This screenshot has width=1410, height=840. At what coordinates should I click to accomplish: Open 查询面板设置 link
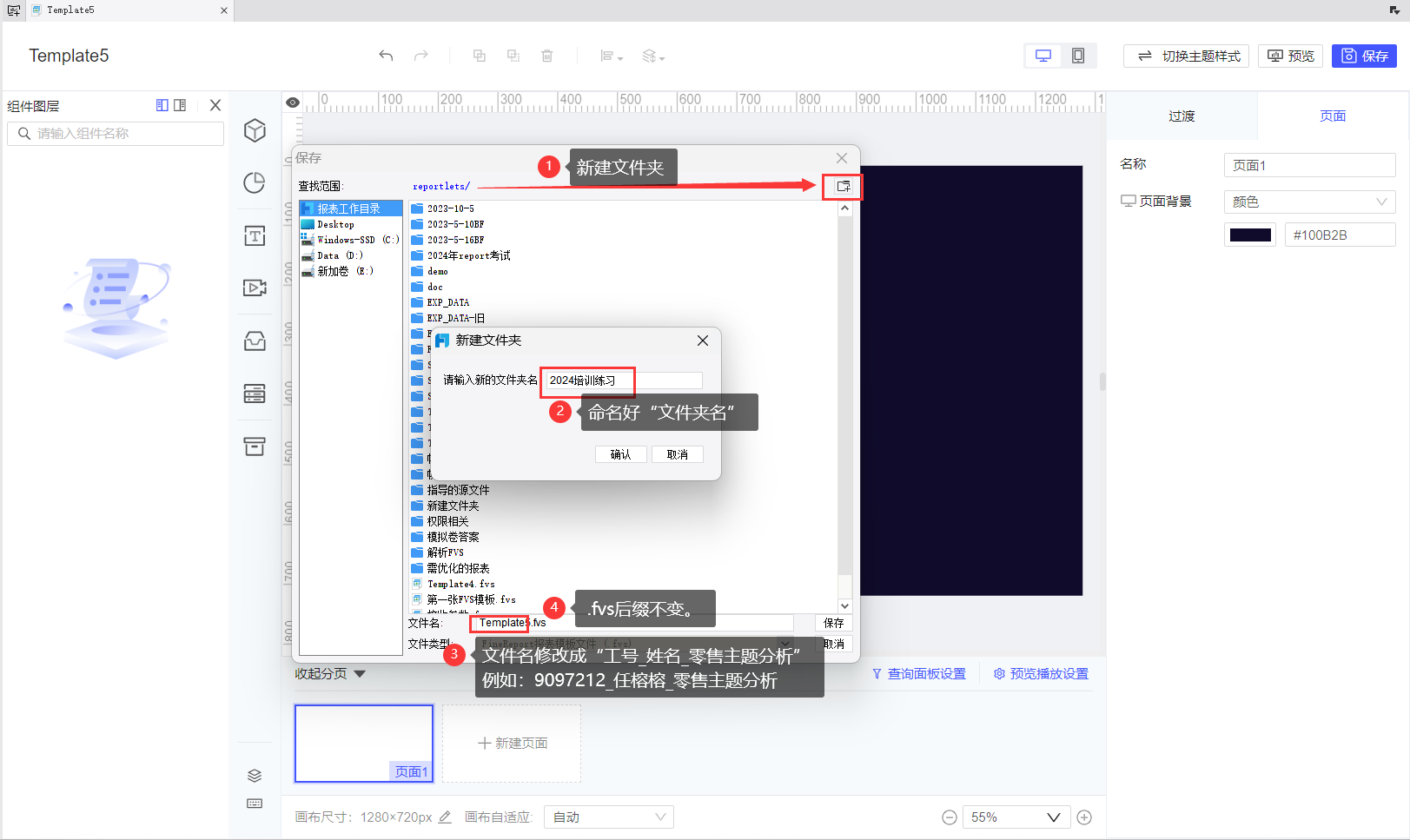[919, 674]
